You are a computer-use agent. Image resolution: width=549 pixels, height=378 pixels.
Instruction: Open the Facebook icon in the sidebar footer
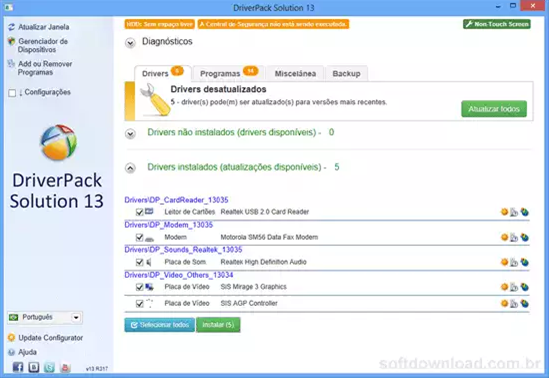(x=18, y=367)
